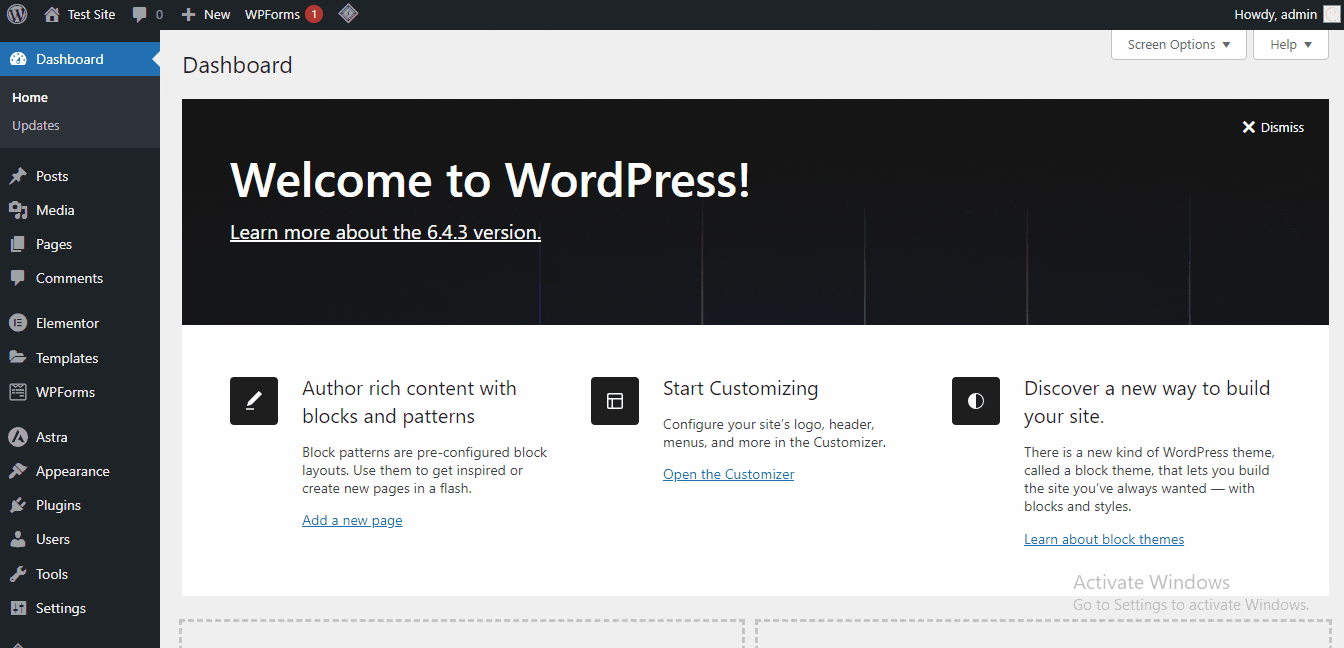Expand the Screen Options panel
This screenshot has width=1344, height=648.
click(1178, 44)
